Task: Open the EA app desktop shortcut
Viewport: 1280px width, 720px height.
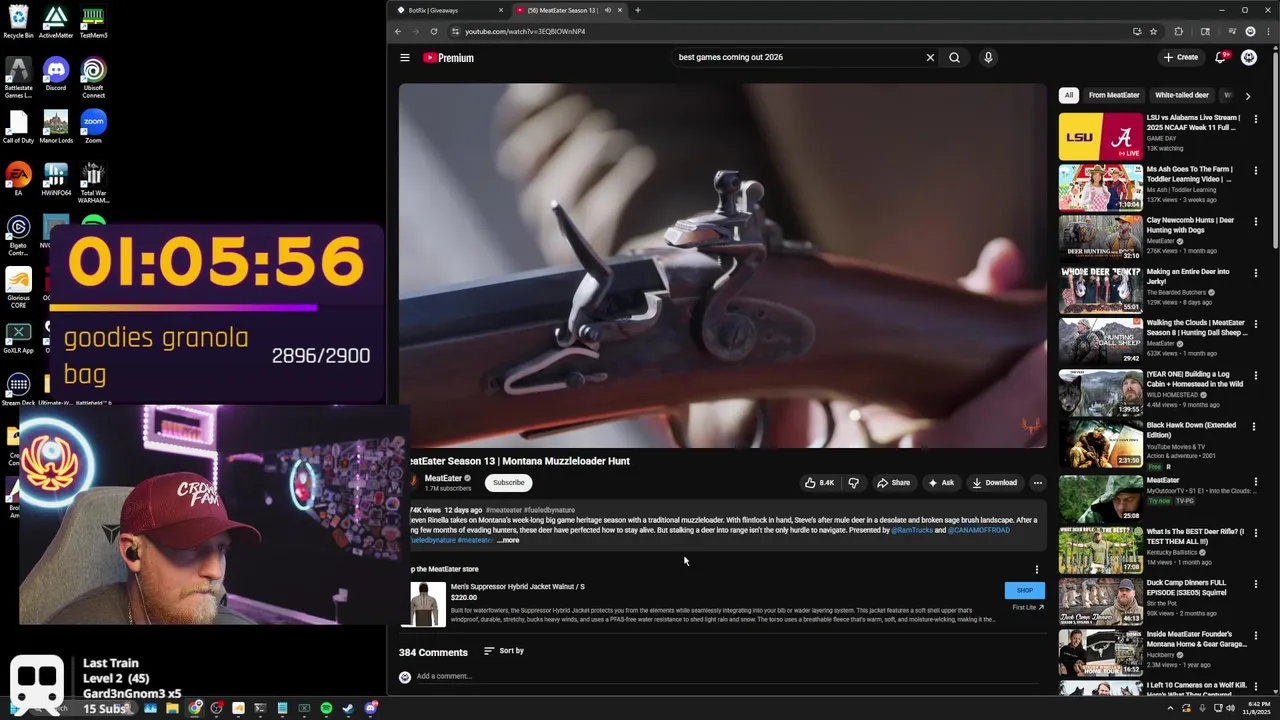Action: [x=18, y=179]
